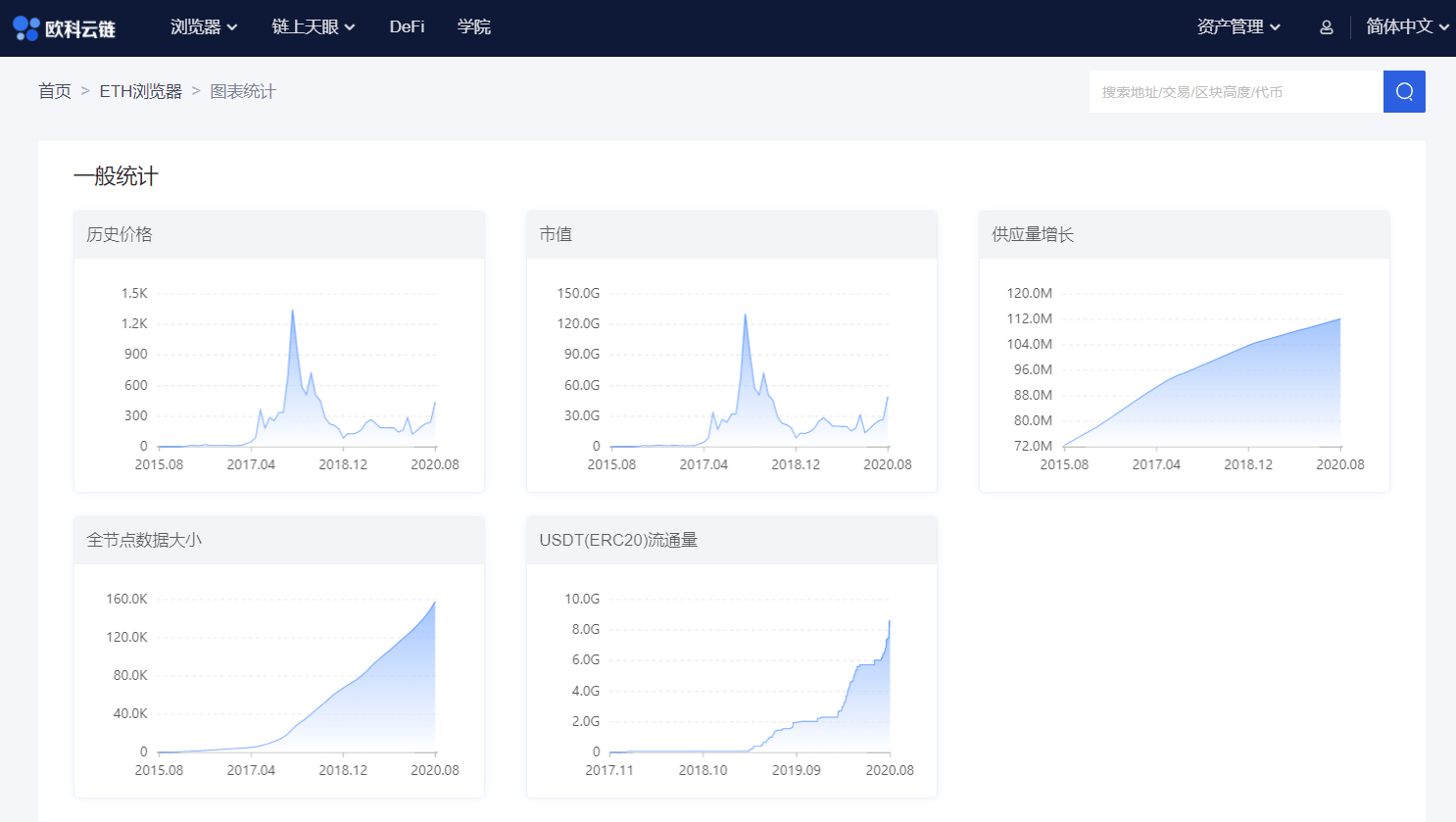Click the 供应量增长 supply growth chart
The height and width of the screenshot is (822, 1456).
pos(1186,372)
